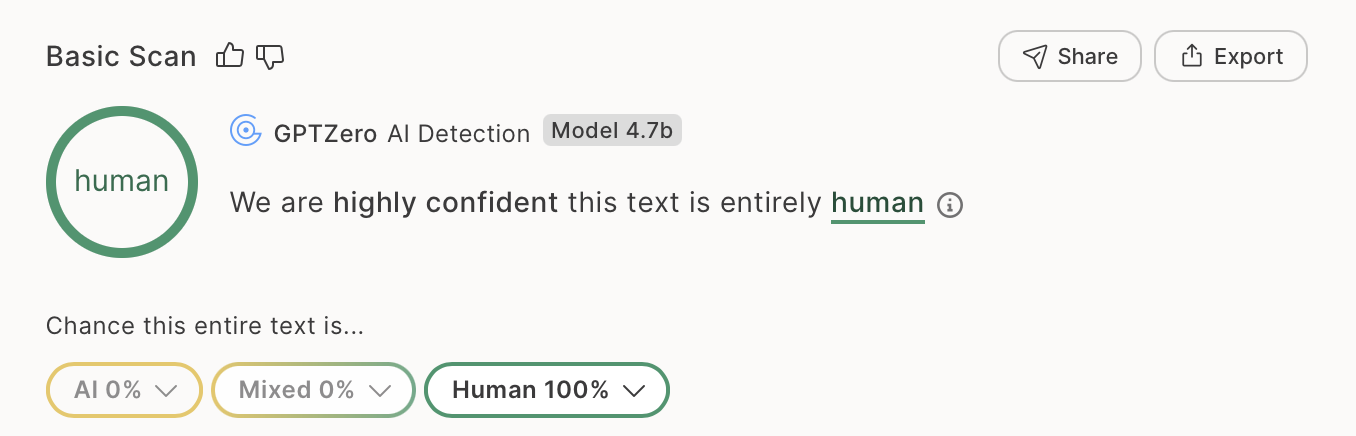Expand the Human 100% dropdown

(x=547, y=389)
